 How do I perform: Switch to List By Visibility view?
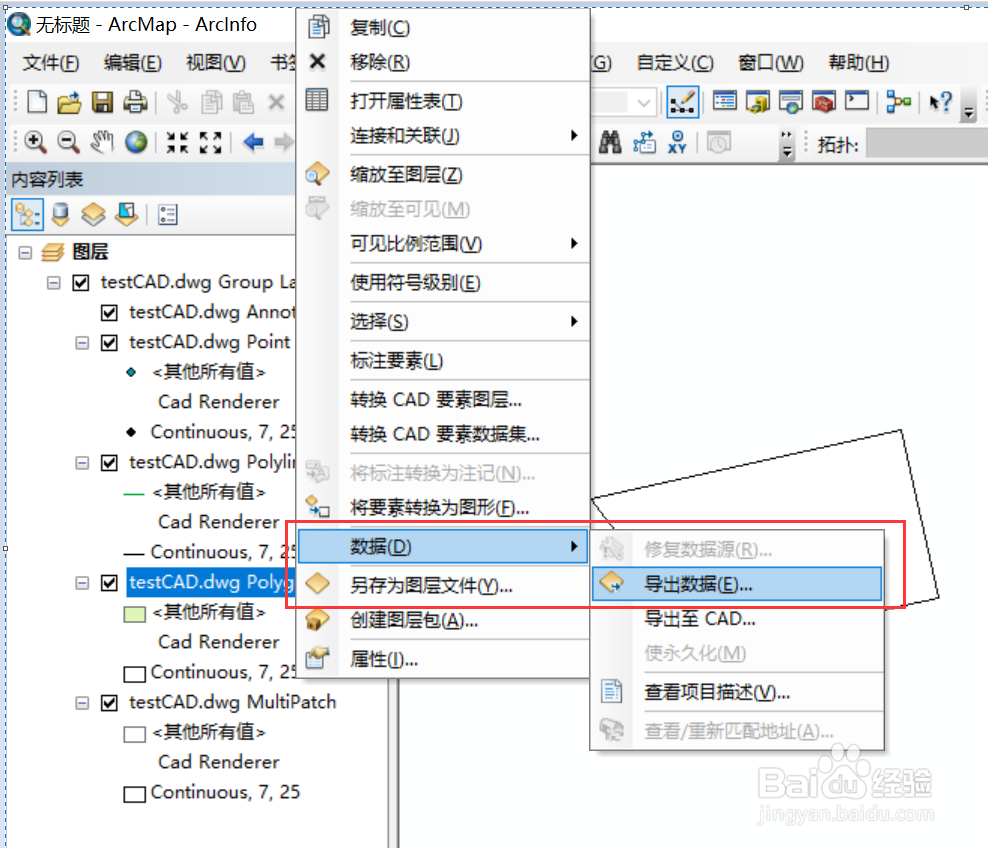[93, 215]
